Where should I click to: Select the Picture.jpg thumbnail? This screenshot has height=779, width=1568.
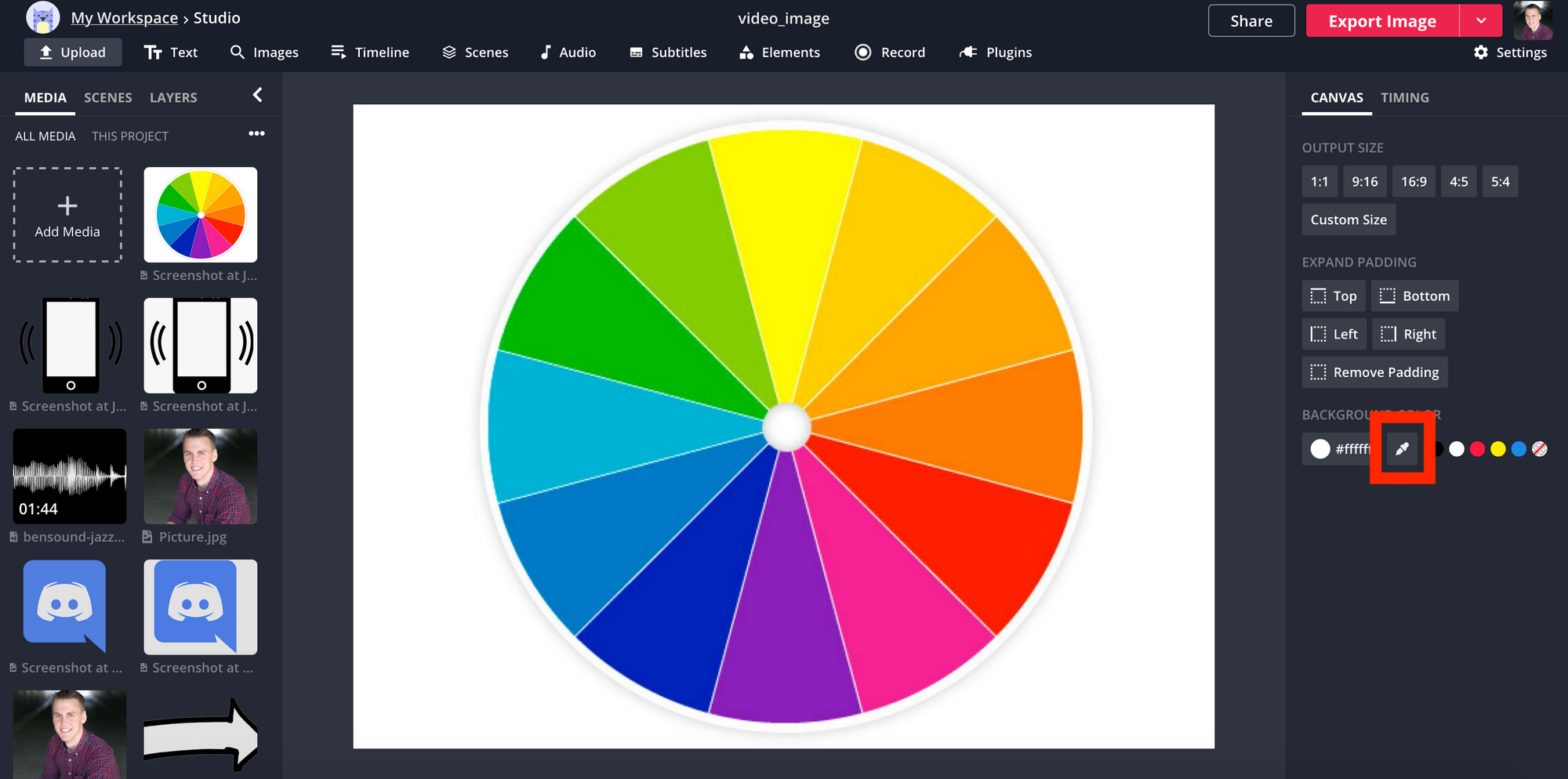pos(200,476)
